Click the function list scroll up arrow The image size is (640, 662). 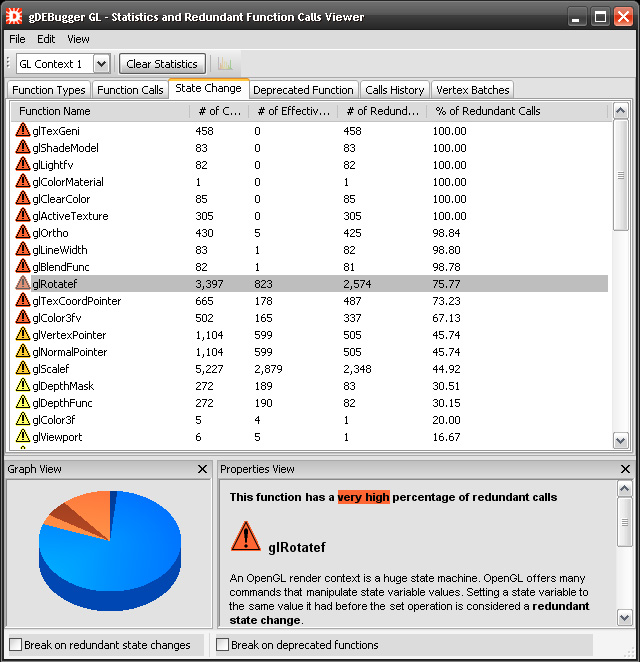click(x=621, y=111)
